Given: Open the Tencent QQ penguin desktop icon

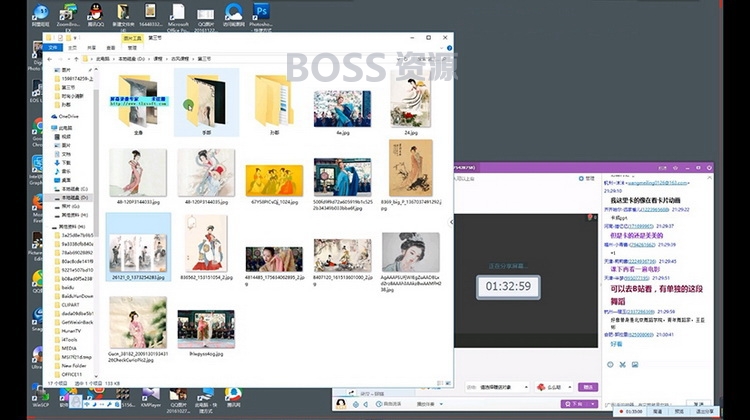Looking at the screenshot, I should tap(96, 15).
